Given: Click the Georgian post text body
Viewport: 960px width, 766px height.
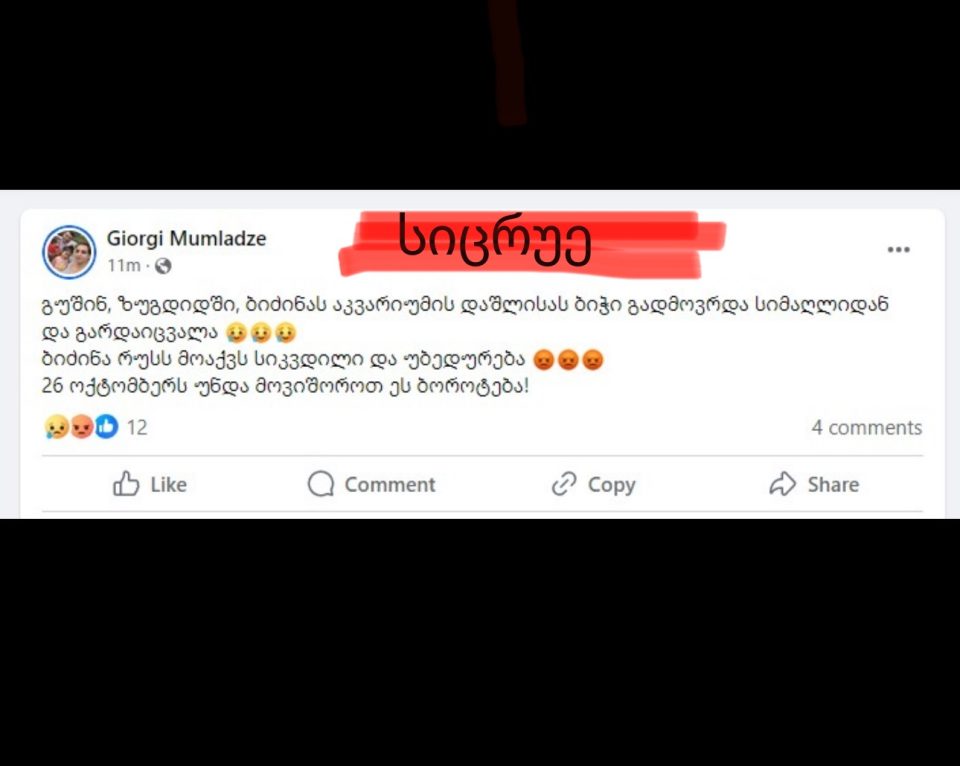Looking at the screenshot, I should [465, 345].
